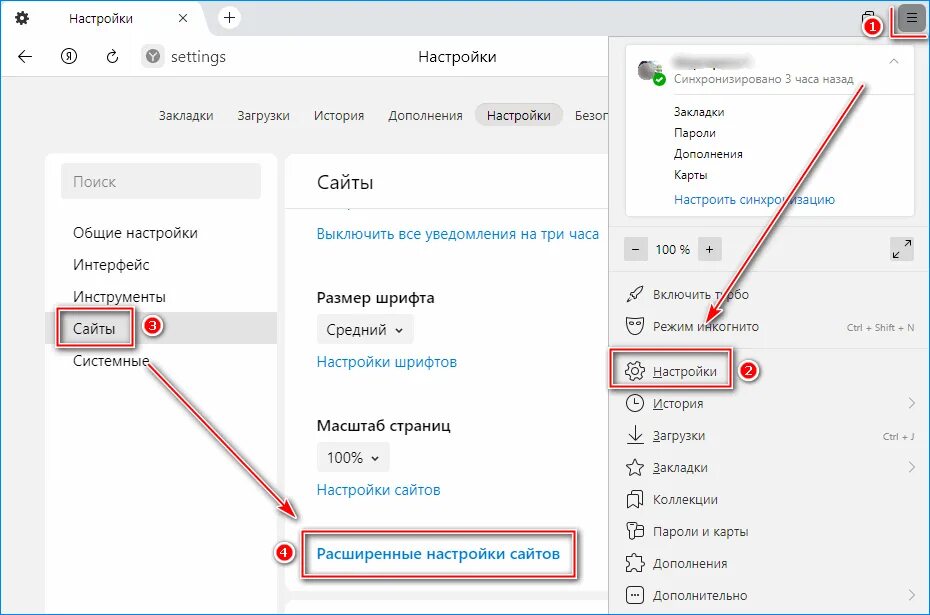Switch to the Дополнения top tab

(x=425, y=116)
